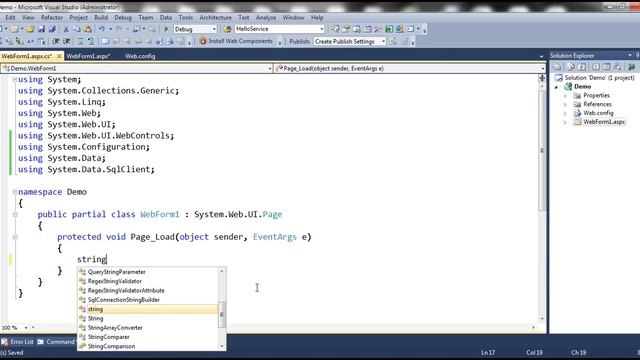Choose QueryStringParameter in IntelliSense list

coord(148,272)
